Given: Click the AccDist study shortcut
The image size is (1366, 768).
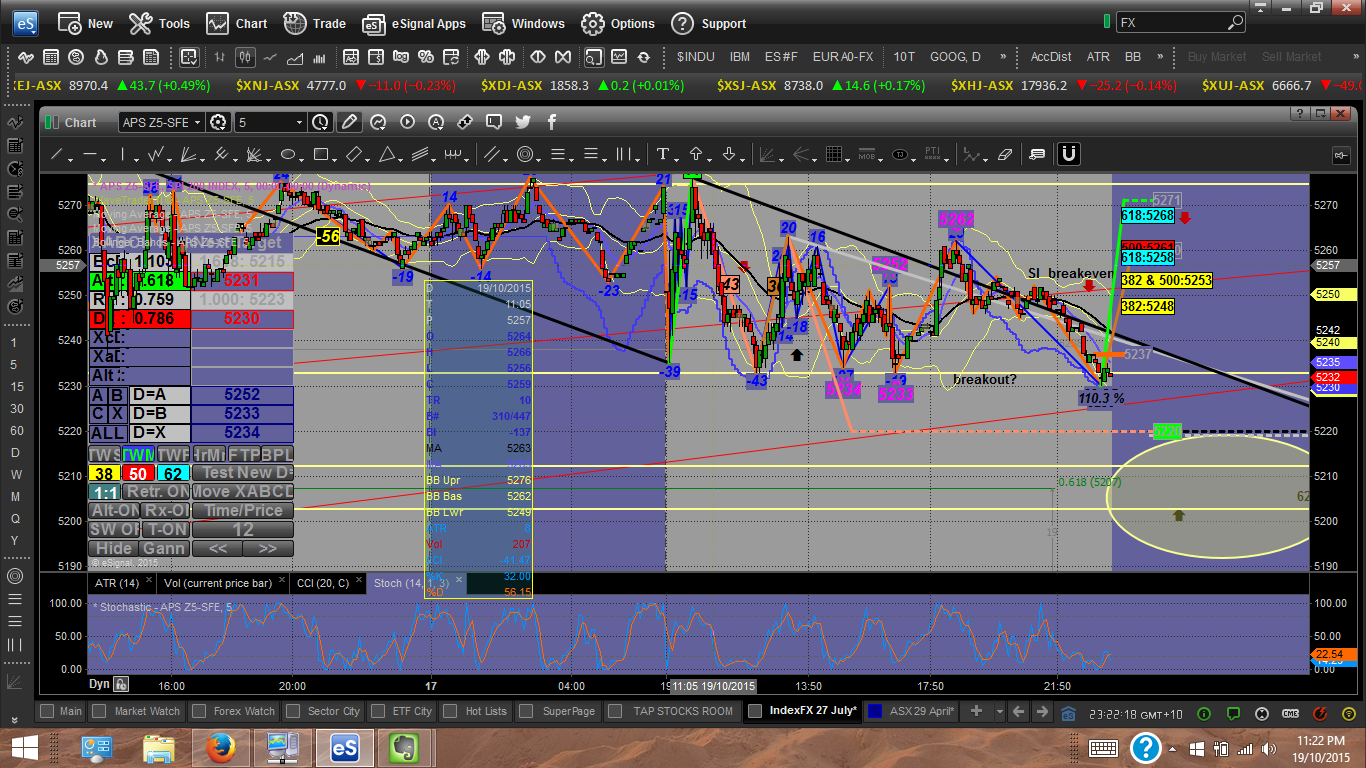Looking at the screenshot, I should pos(1051,56).
